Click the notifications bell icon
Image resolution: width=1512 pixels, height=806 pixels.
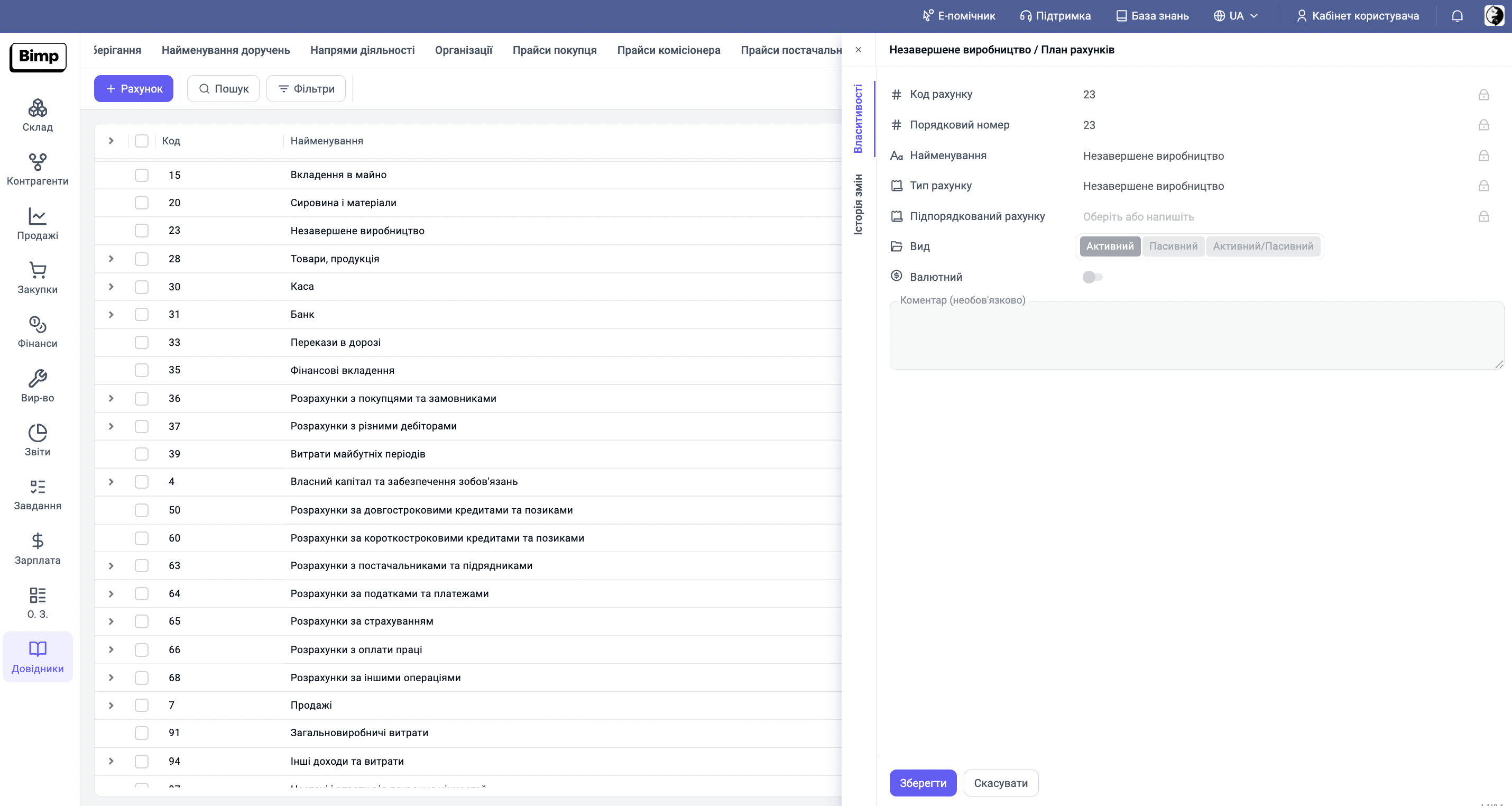click(1458, 16)
